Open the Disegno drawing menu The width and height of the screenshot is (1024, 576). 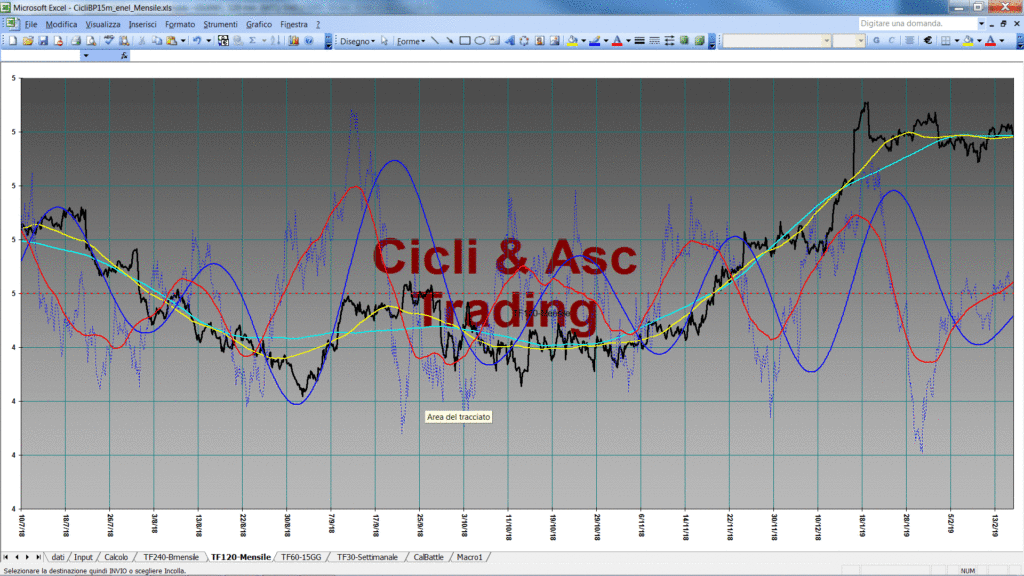pyautogui.click(x=357, y=41)
